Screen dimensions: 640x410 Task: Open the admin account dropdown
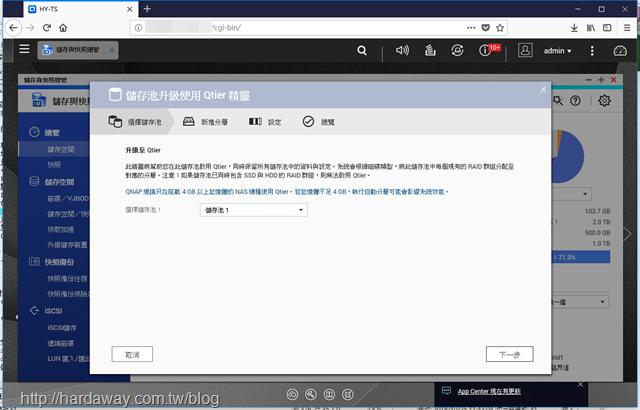point(558,51)
